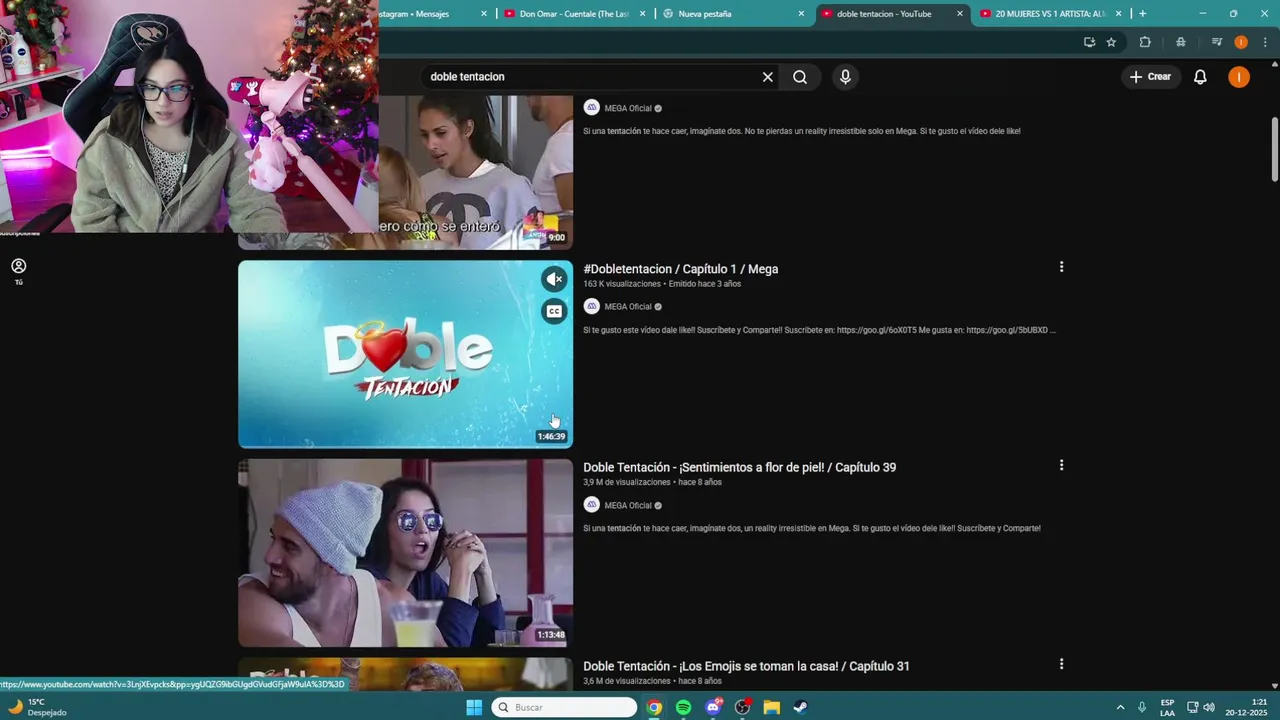Screen dimensions: 1280x720
Task: Open Steam from the taskbar
Action: click(801, 707)
